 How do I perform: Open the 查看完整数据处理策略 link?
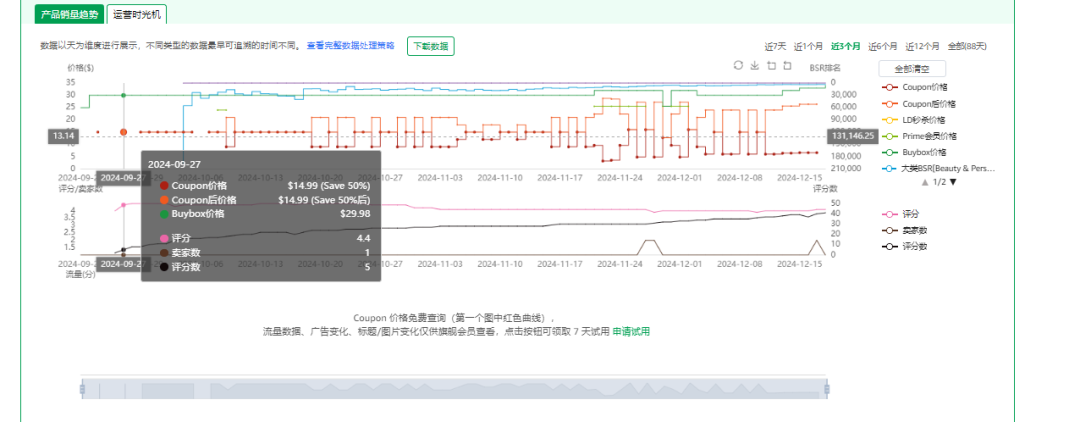(351, 46)
